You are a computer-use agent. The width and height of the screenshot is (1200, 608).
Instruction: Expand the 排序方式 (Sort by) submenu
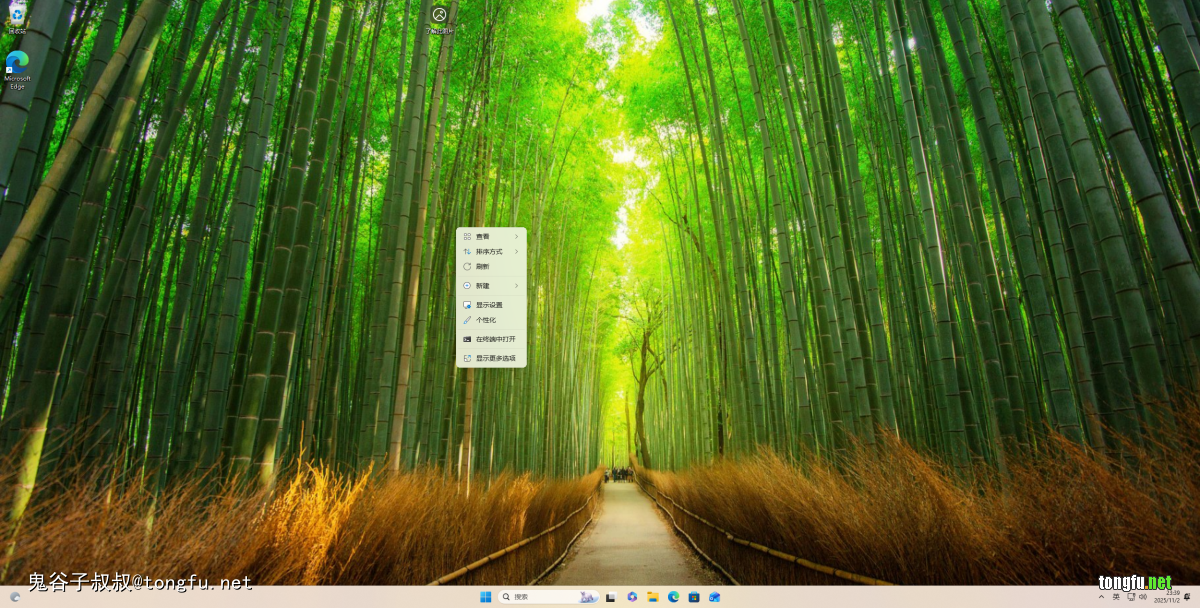point(491,251)
